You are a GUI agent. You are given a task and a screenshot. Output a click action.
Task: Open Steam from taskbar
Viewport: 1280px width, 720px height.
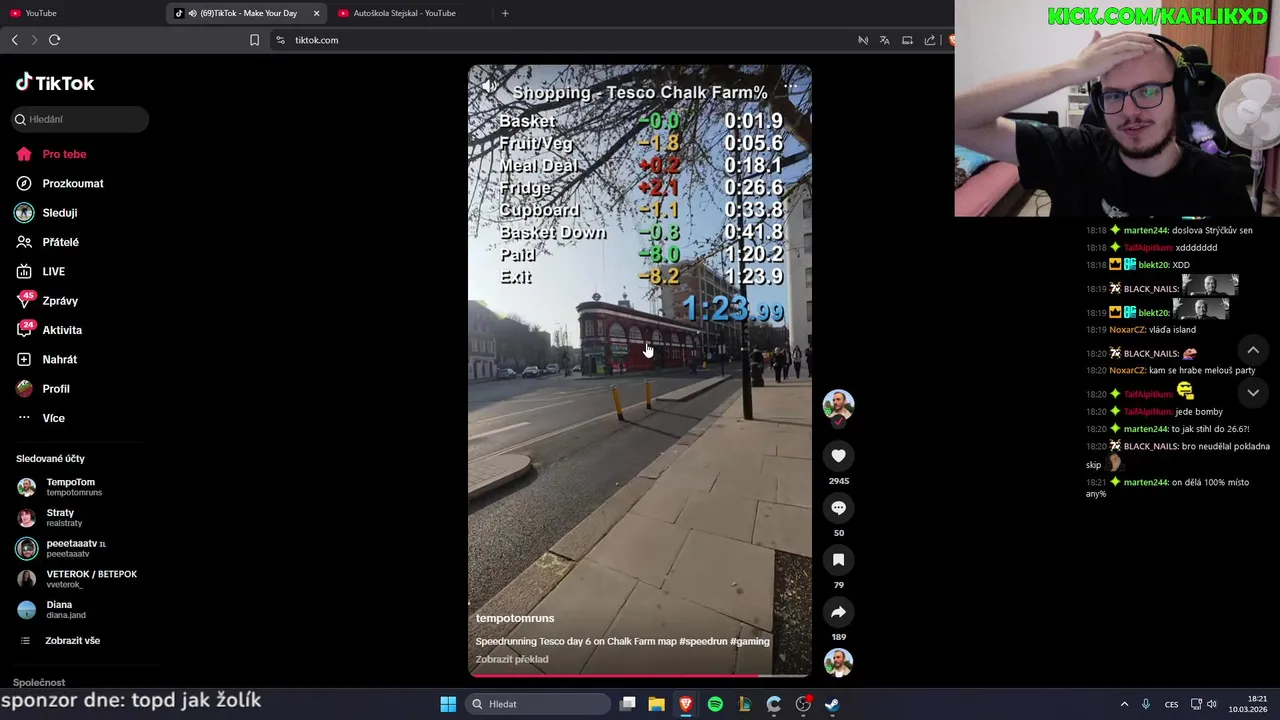tap(832, 704)
